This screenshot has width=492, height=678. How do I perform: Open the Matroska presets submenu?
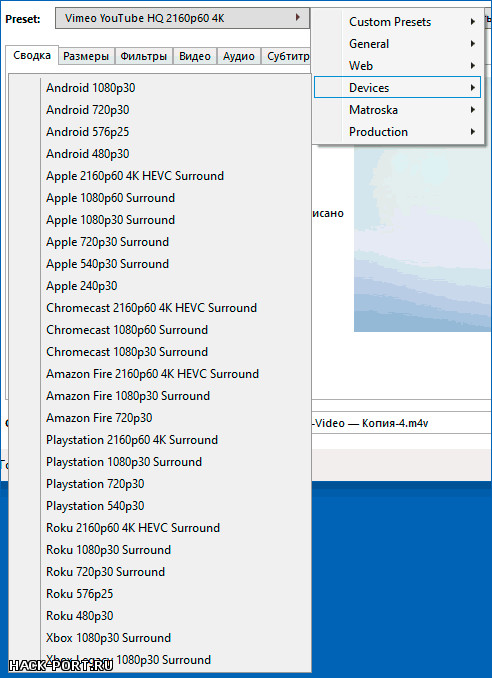coord(397,110)
